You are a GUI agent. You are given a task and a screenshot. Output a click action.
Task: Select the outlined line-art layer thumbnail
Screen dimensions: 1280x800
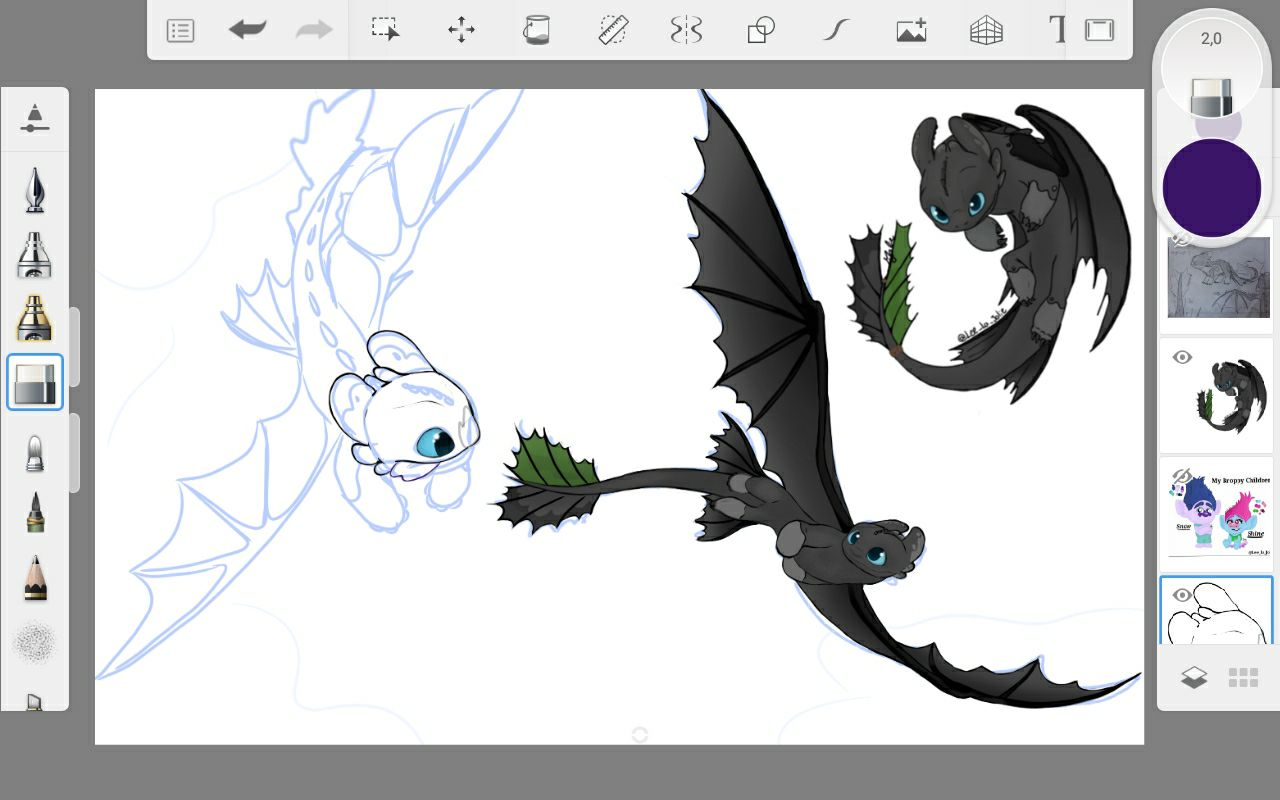1217,610
